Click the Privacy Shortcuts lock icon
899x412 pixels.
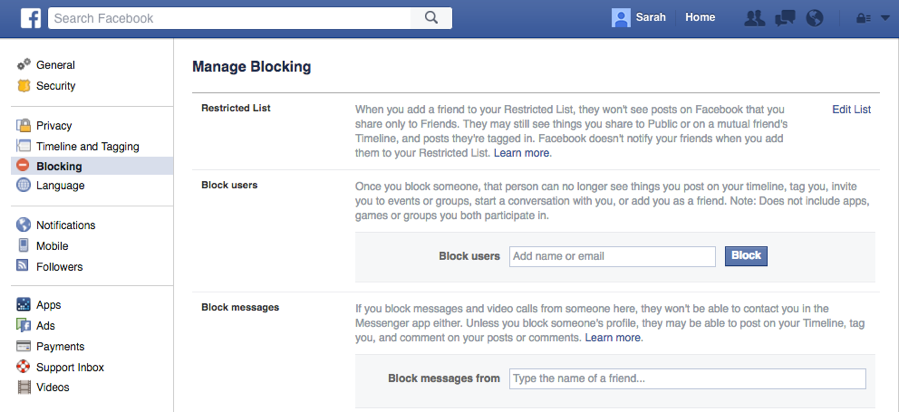[x=862, y=18]
